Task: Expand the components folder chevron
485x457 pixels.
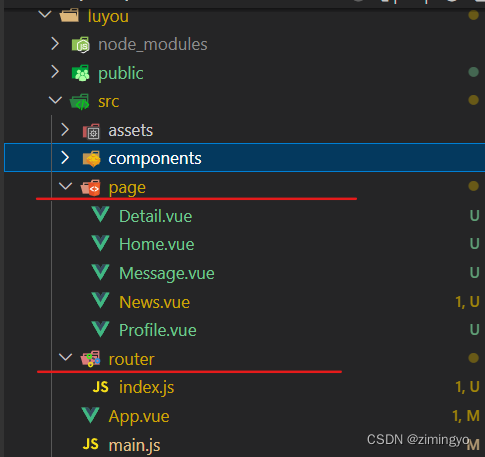Action: tap(65, 158)
